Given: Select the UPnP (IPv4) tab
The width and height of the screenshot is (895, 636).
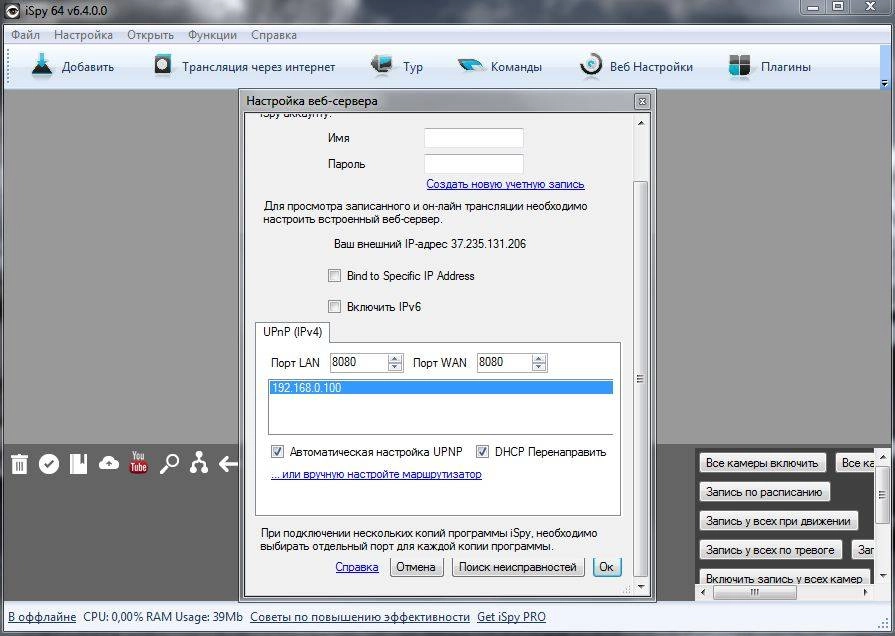Looking at the screenshot, I should [x=292, y=332].
